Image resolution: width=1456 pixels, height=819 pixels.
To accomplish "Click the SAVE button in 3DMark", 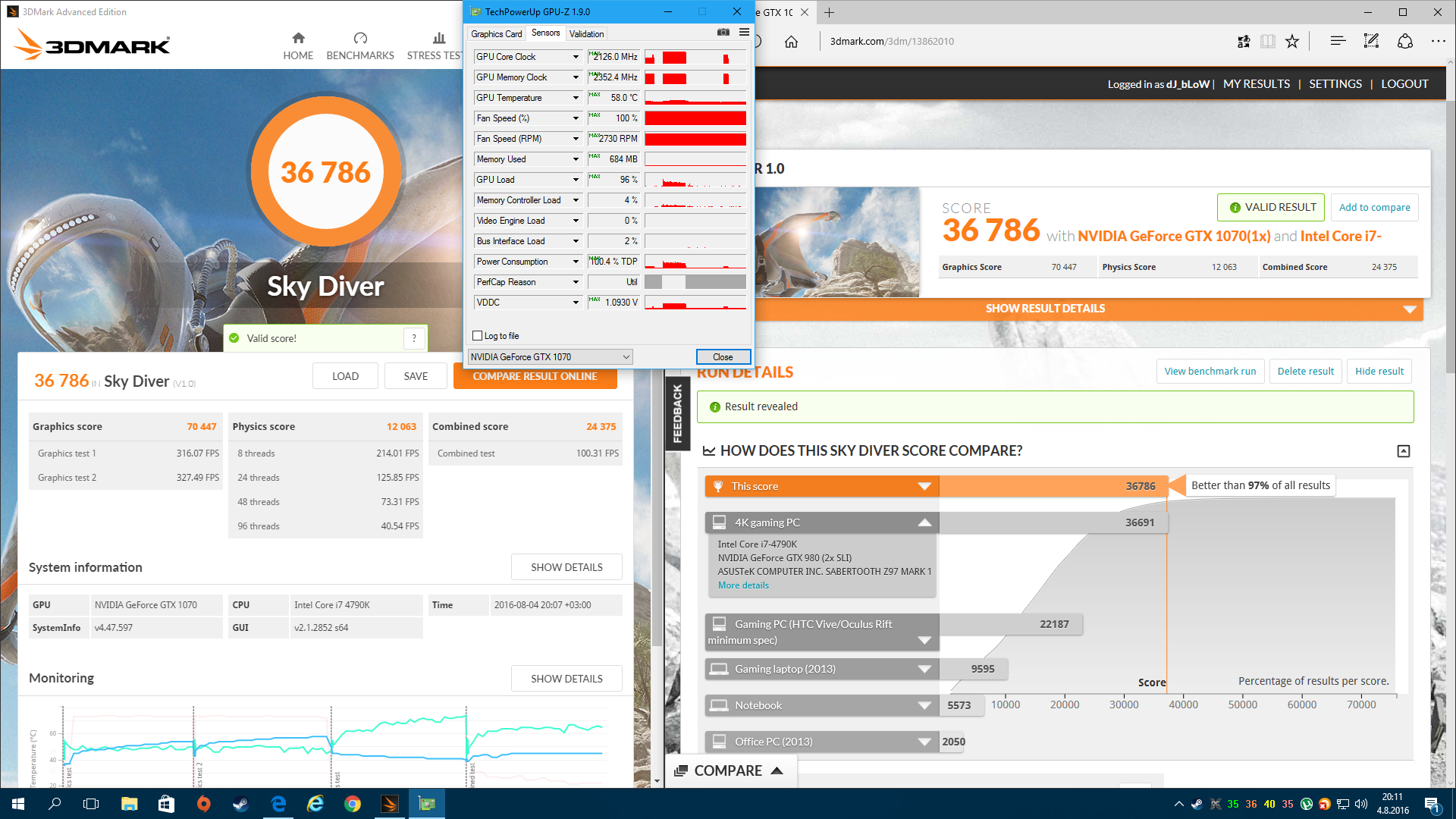I will tap(416, 376).
